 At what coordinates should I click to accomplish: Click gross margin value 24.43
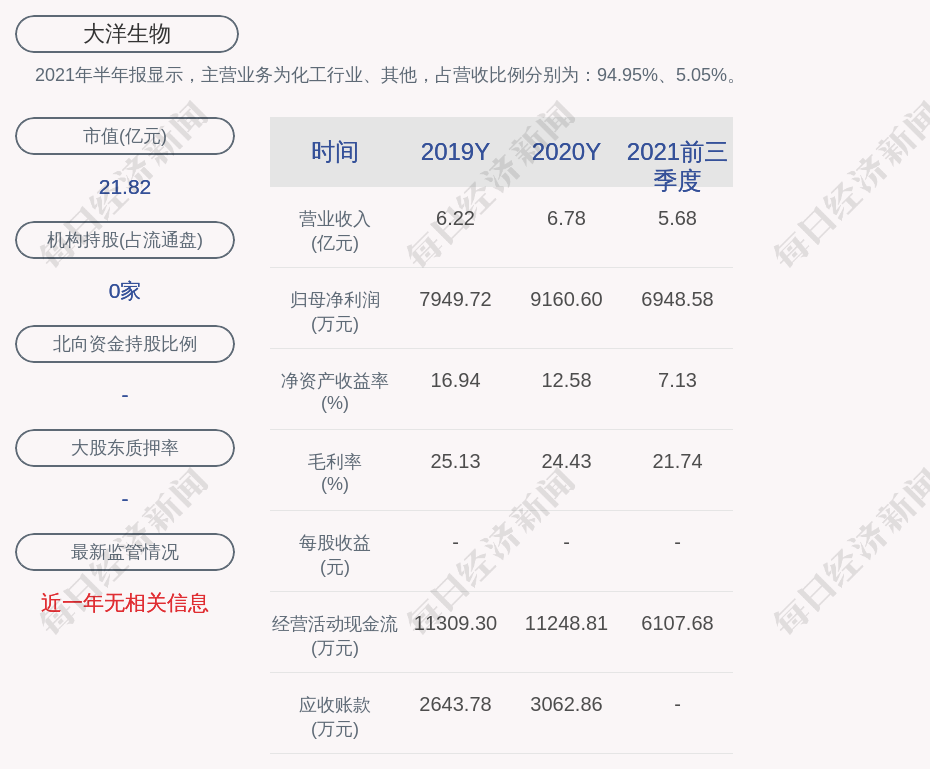(x=566, y=461)
